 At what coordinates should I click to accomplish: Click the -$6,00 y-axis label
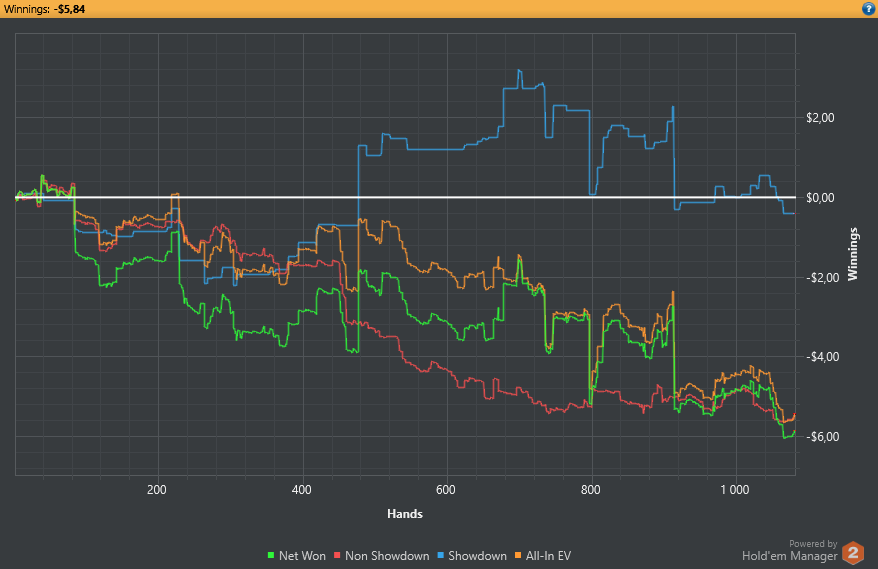pyautogui.click(x=822, y=437)
